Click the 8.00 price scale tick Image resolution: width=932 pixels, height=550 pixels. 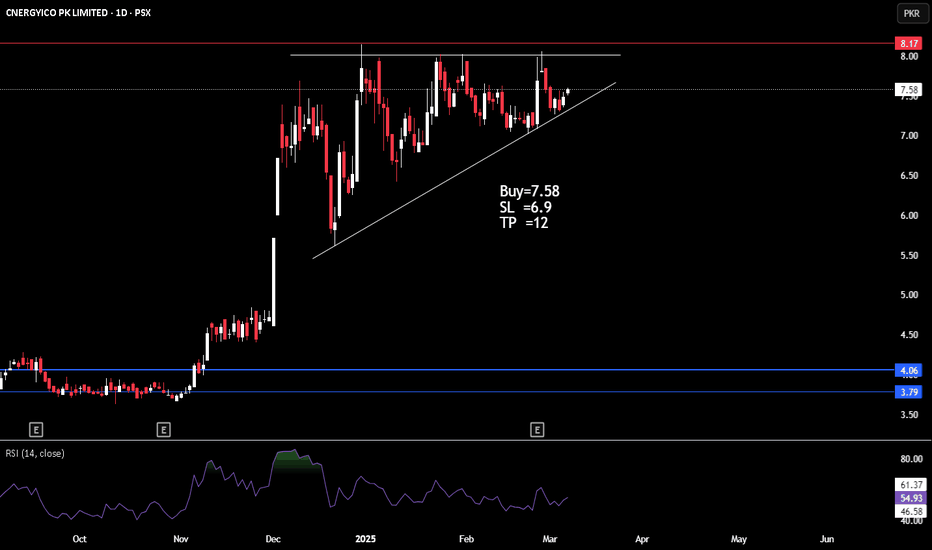point(909,56)
